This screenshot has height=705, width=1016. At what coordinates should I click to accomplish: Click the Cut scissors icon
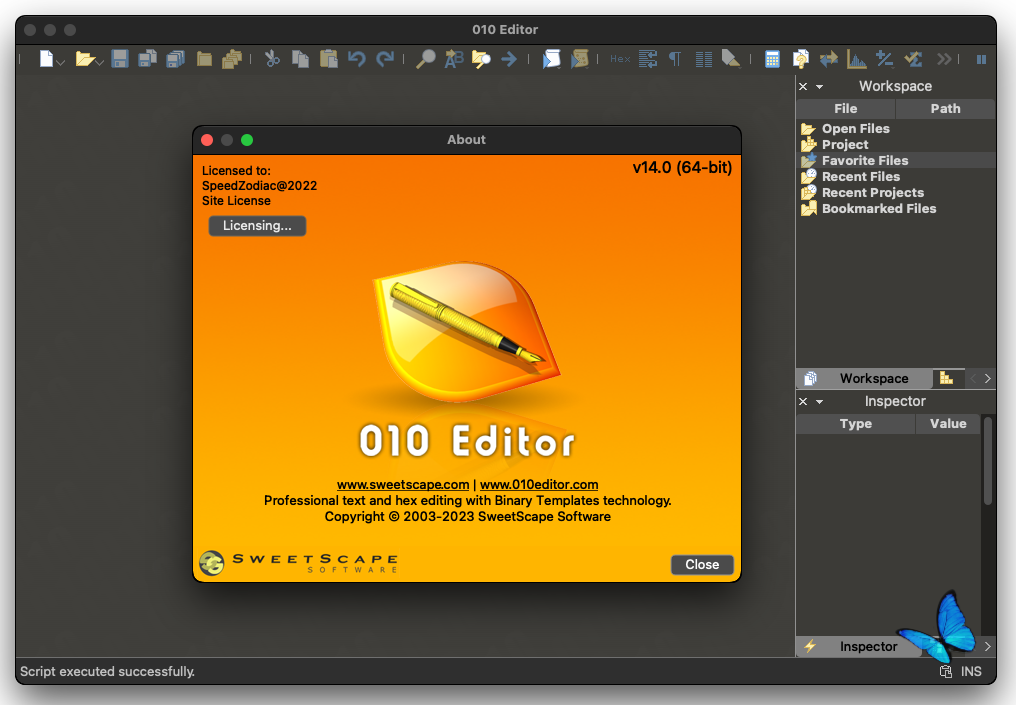click(272, 59)
